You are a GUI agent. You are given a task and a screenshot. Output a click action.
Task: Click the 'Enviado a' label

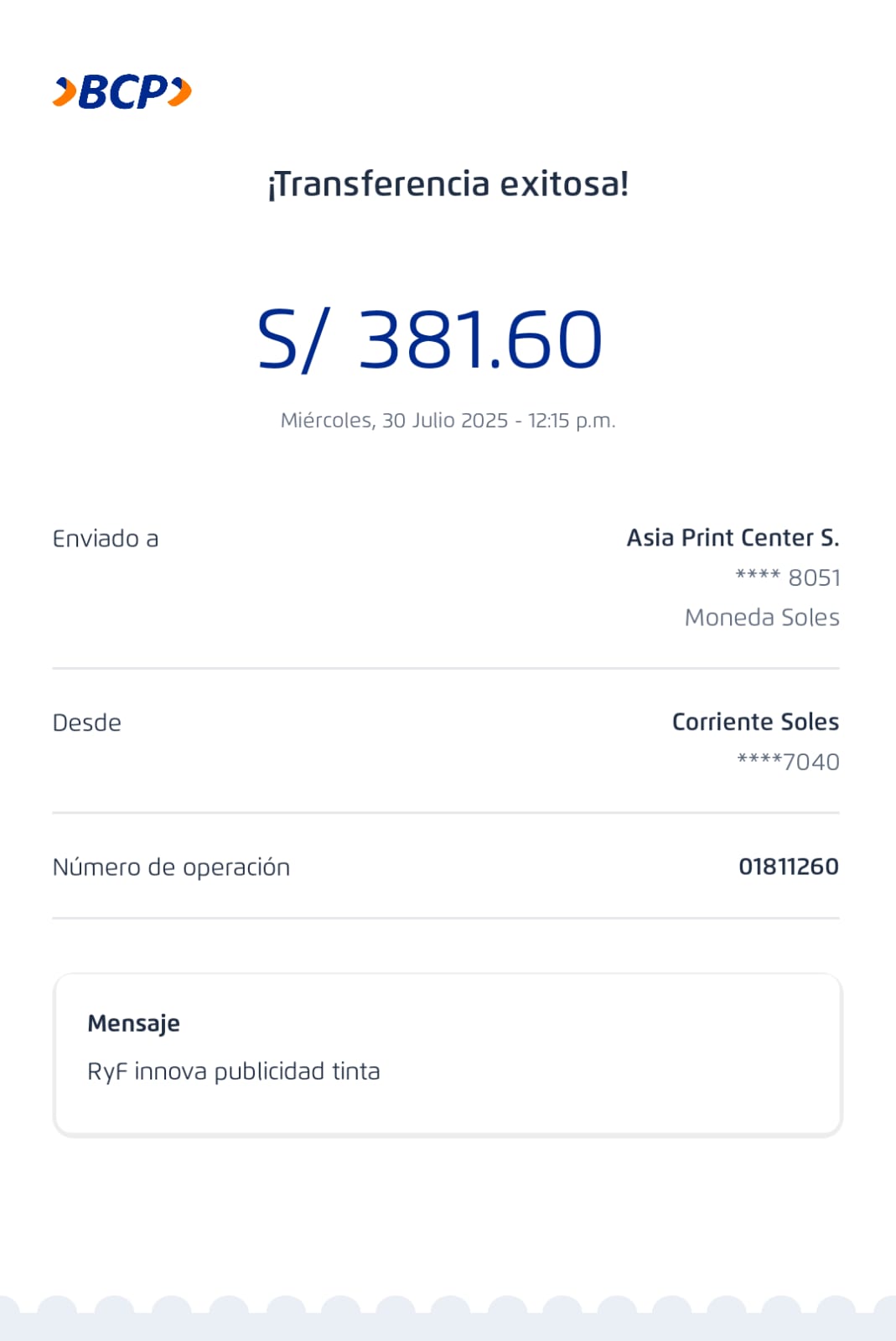[x=106, y=538]
